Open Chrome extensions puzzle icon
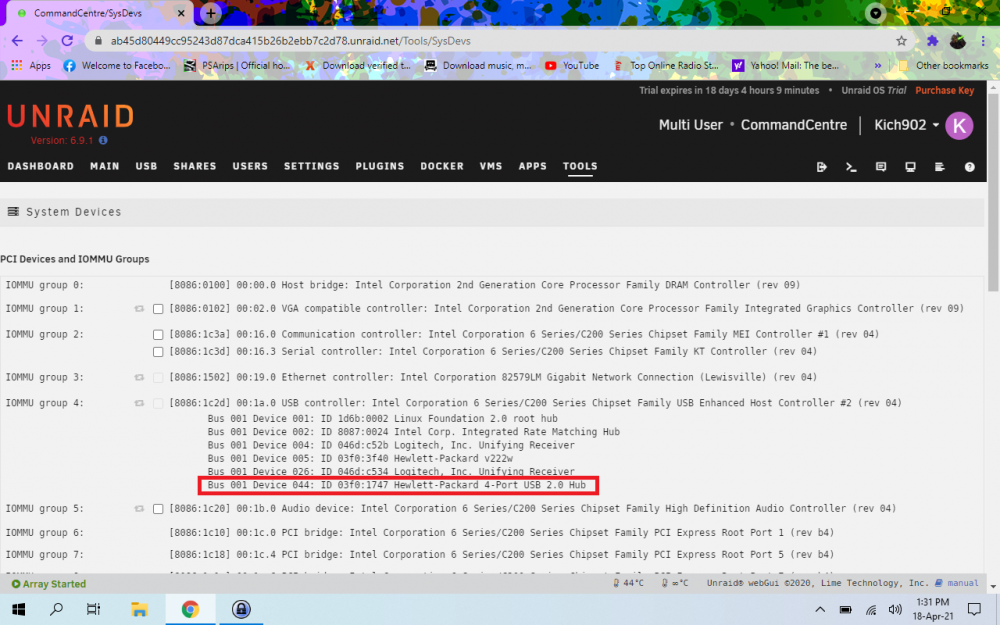This screenshot has height=625, width=1000. tap(932, 41)
